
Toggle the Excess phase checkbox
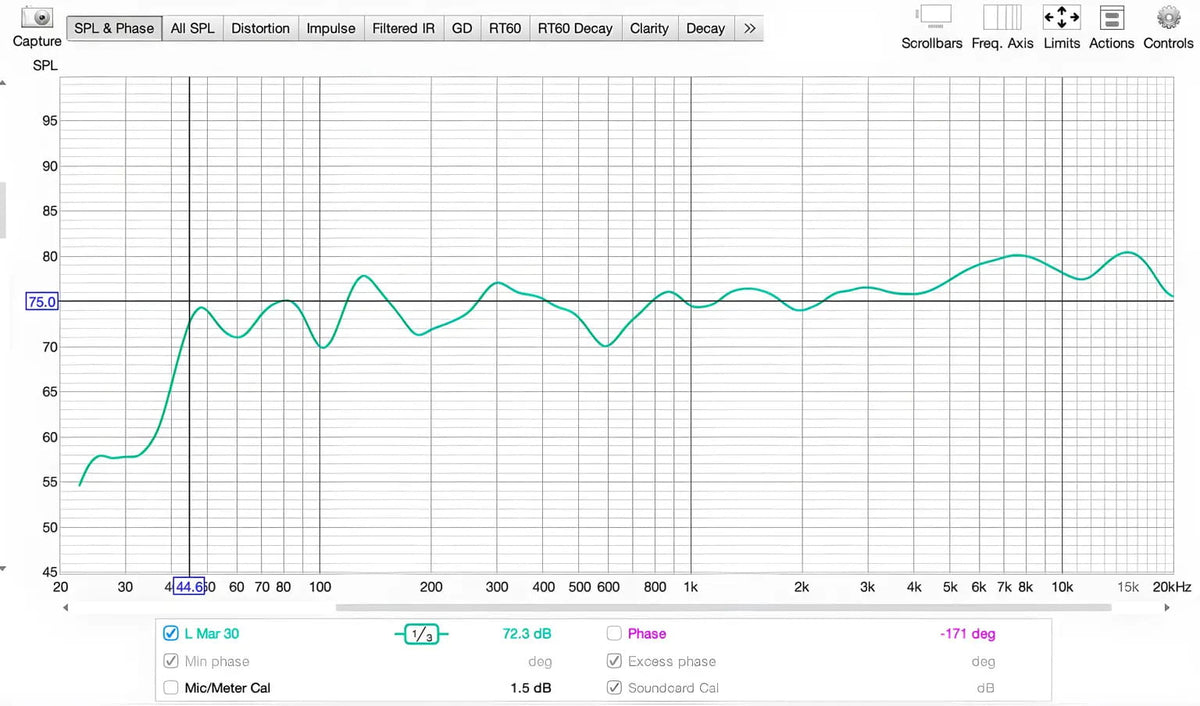(614, 661)
